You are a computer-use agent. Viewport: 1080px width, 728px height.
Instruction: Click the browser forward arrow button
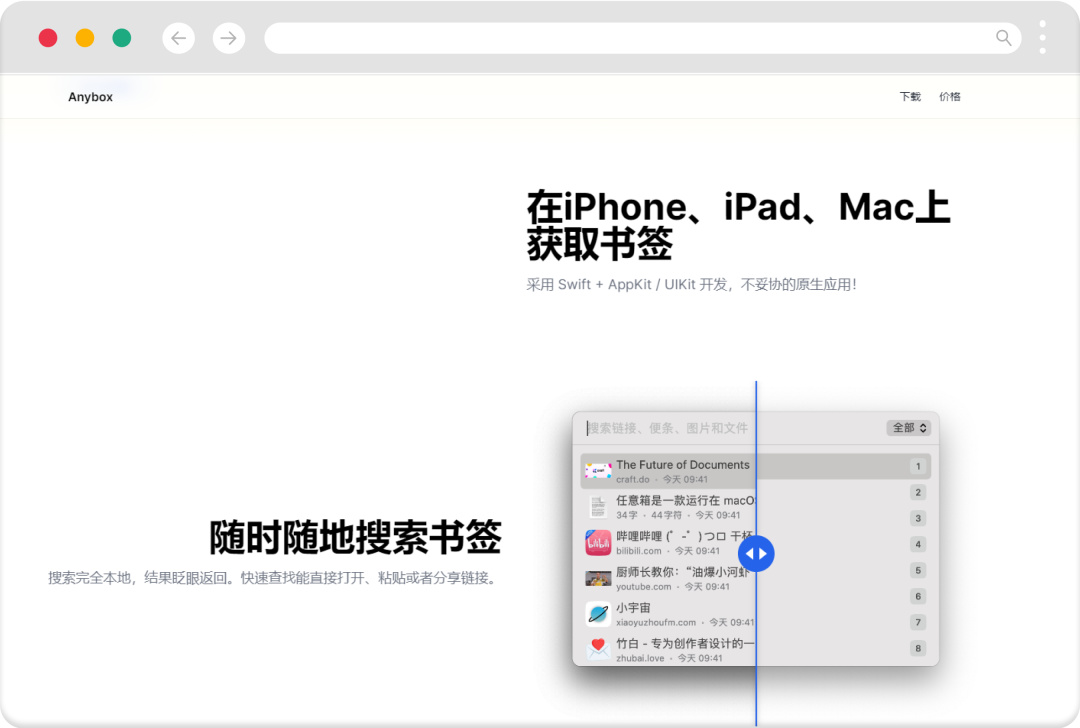(229, 38)
